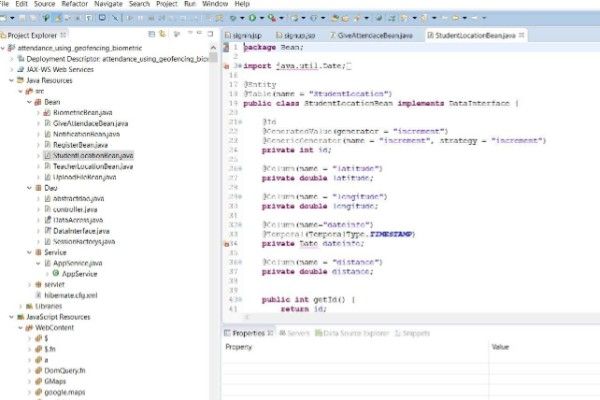Maximize the Project Explorer view
Viewport: 600px width, 400px height.
tap(210, 34)
